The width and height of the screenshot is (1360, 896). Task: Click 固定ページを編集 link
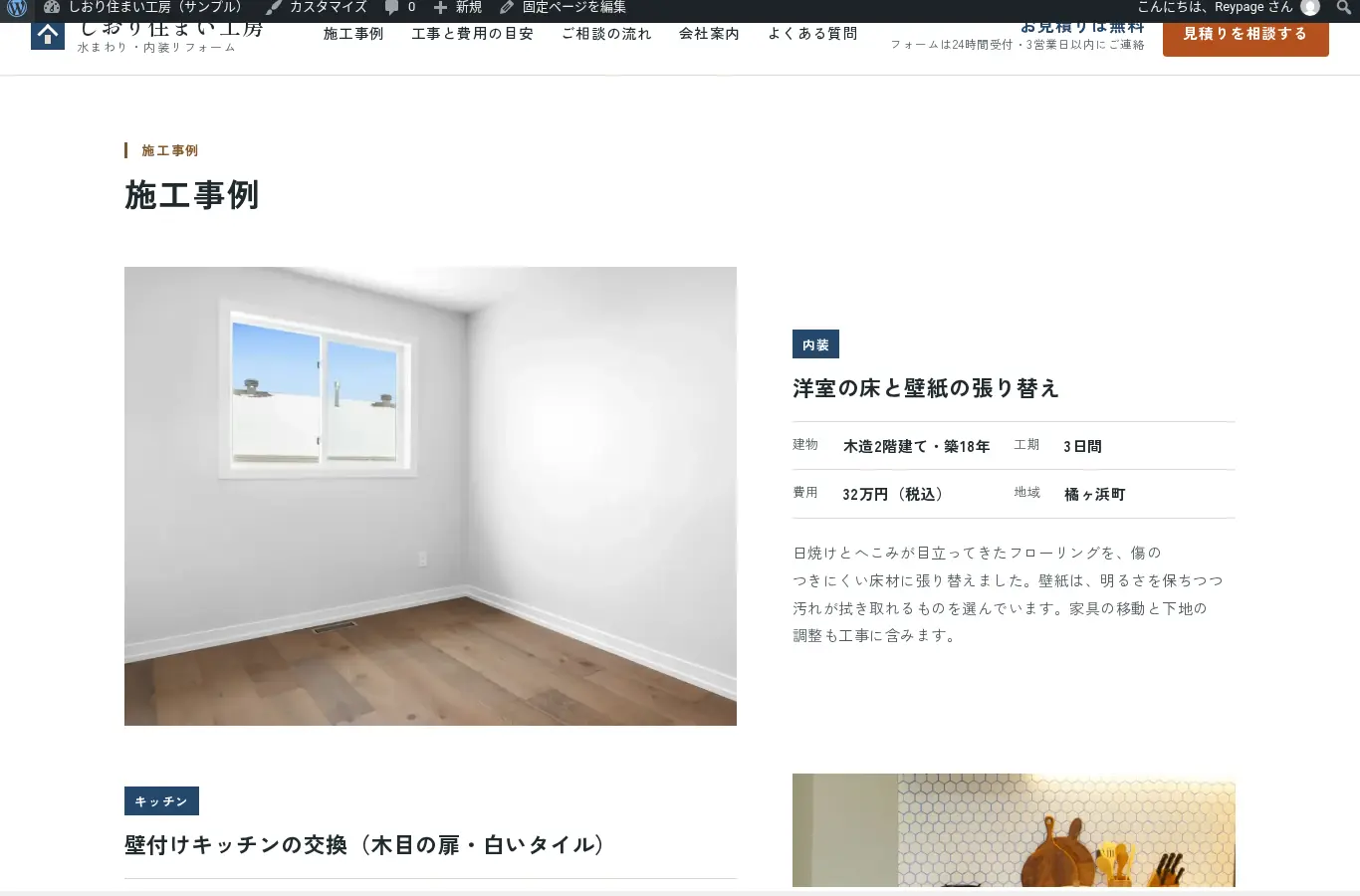[574, 7]
